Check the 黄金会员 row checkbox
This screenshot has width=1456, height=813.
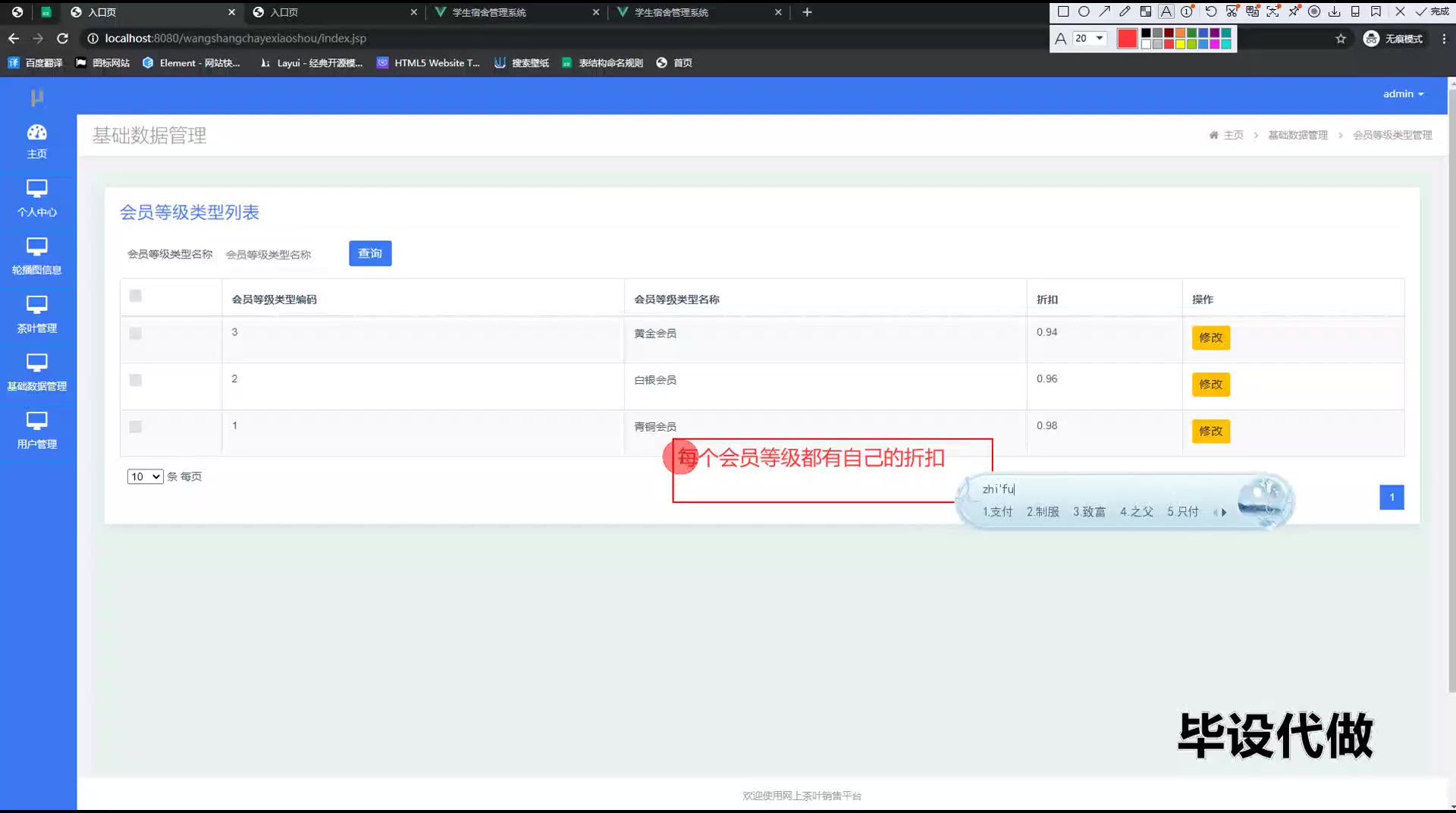point(136,334)
